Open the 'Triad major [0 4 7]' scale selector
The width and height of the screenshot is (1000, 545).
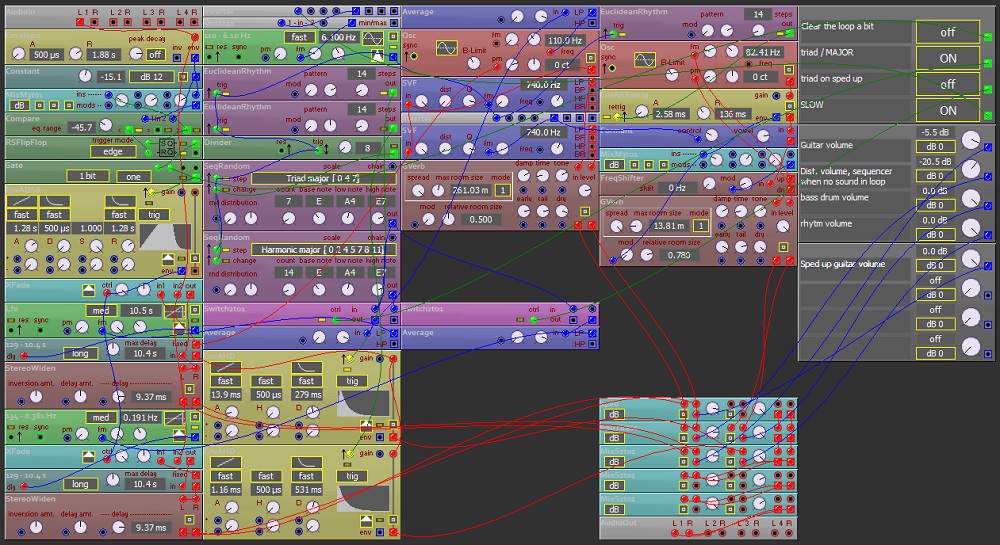pos(322,178)
